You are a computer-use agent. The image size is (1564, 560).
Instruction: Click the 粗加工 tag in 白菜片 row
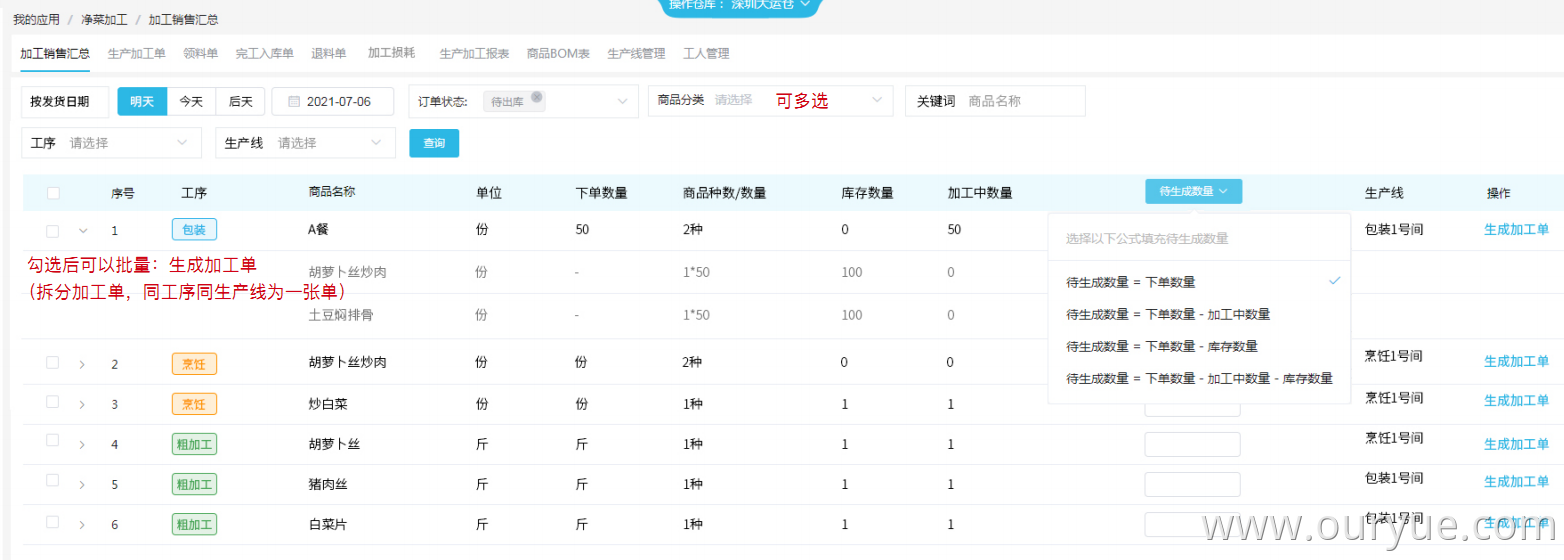(x=196, y=524)
